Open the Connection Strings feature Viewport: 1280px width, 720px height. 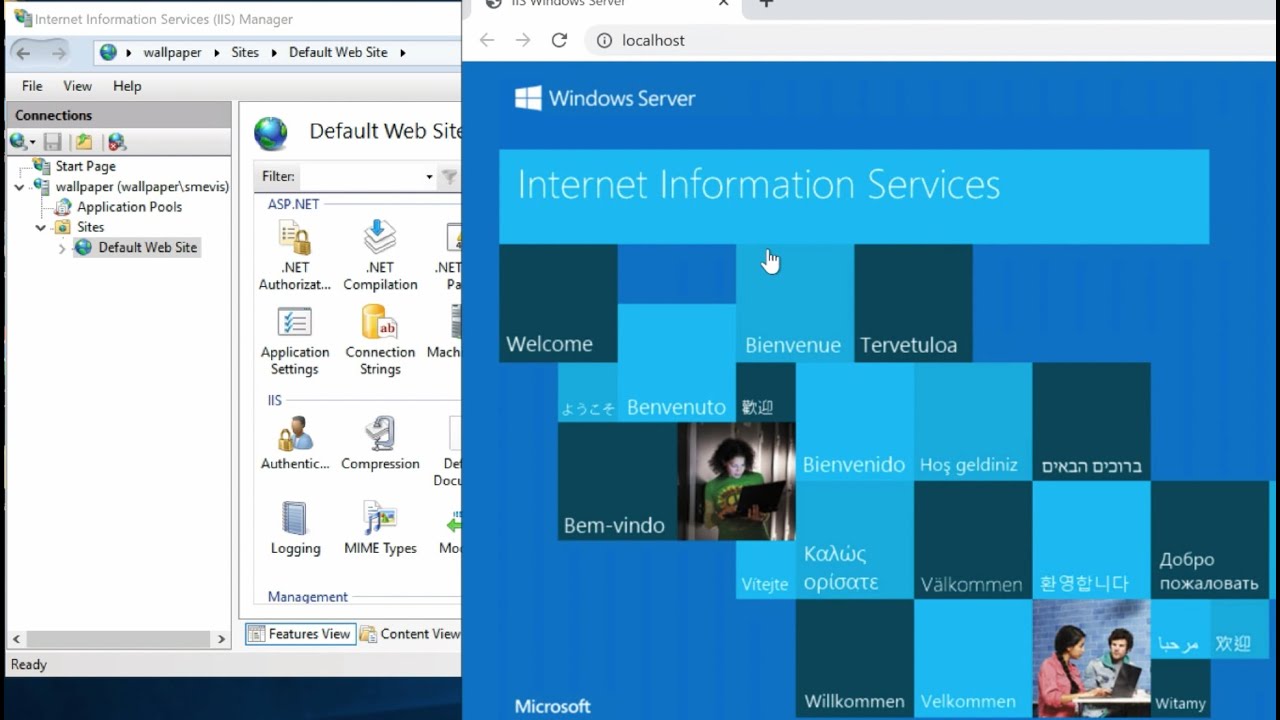380,341
